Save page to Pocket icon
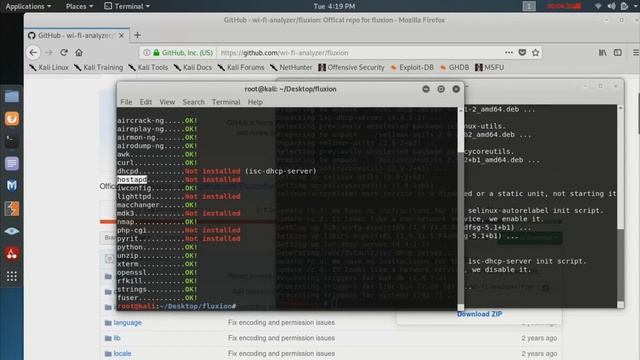The width and height of the screenshot is (640, 360). (522, 52)
